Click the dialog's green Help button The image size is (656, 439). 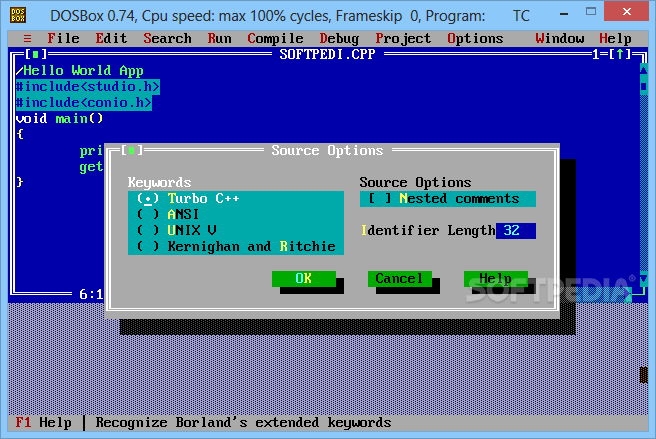[496, 278]
